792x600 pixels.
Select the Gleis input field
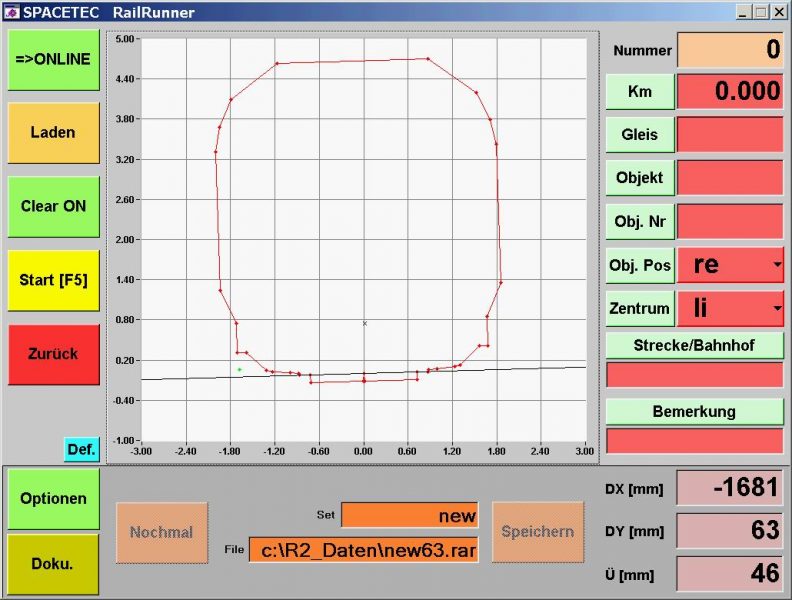[730, 134]
